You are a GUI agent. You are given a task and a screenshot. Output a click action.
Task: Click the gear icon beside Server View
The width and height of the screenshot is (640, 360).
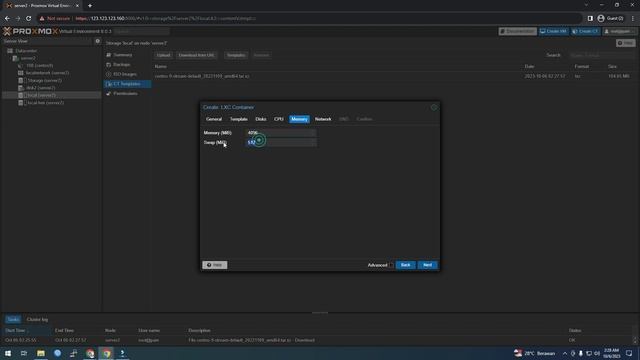pos(98,41)
